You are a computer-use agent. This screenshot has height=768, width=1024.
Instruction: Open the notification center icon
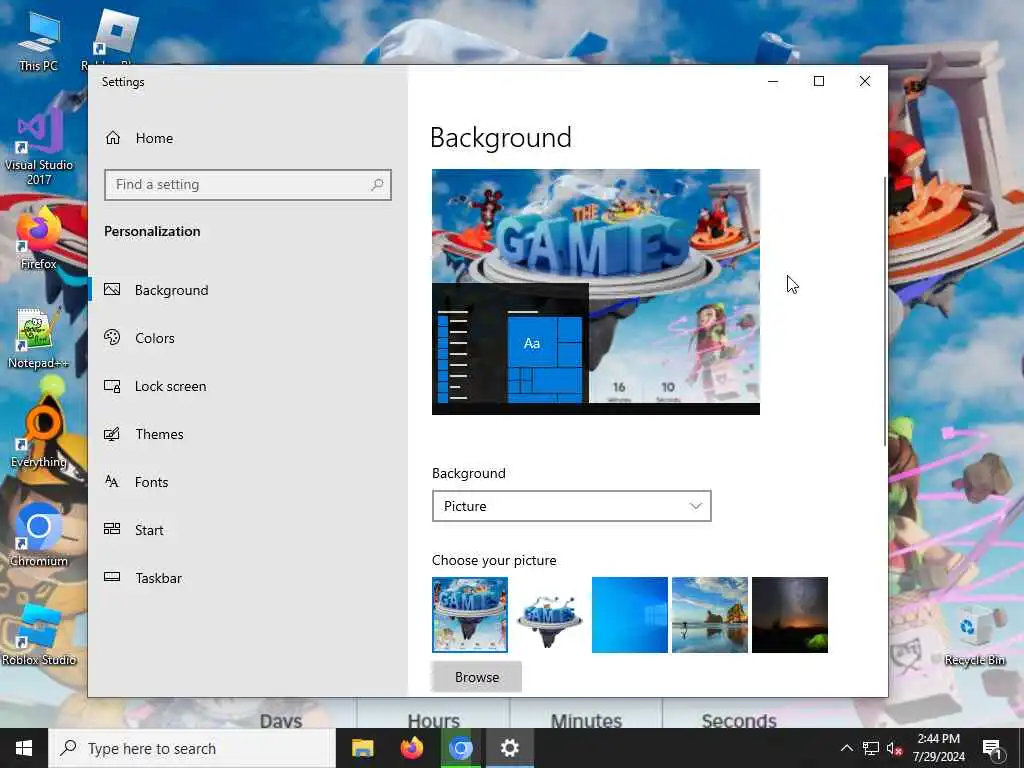(x=992, y=748)
